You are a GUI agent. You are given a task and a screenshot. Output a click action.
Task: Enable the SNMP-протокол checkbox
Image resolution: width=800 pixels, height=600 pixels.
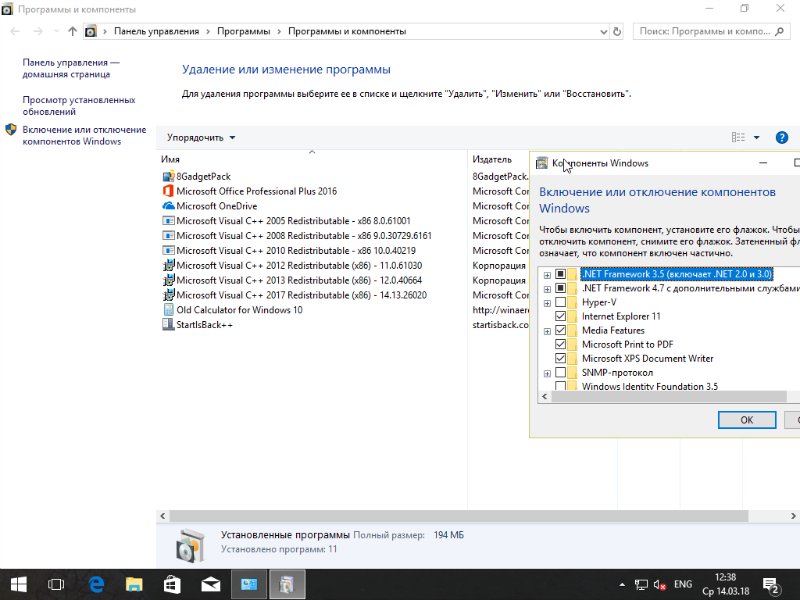click(x=560, y=372)
